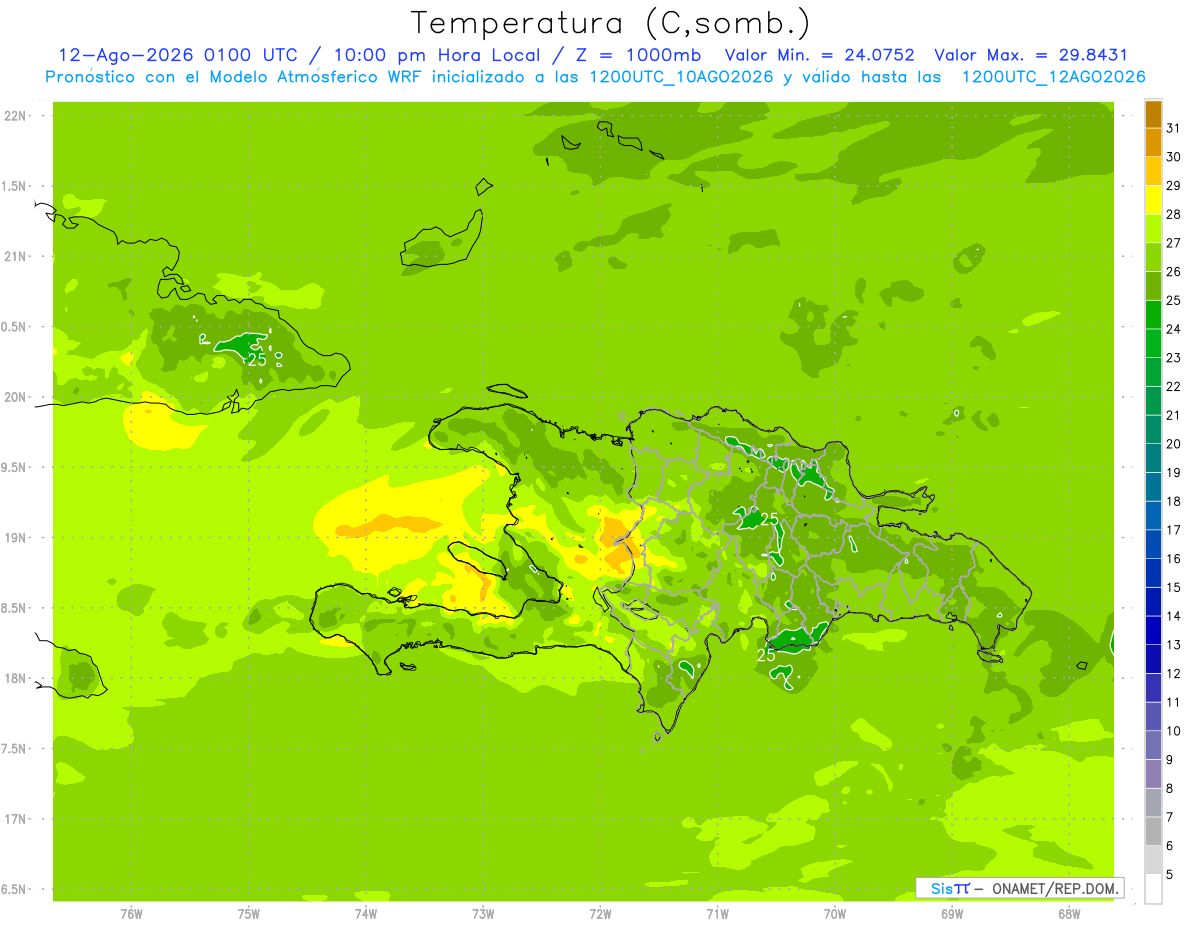Pick the gray legend swatch between 6 and 7
This screenshot has width=1200, height=927.
pos(1153,832)
